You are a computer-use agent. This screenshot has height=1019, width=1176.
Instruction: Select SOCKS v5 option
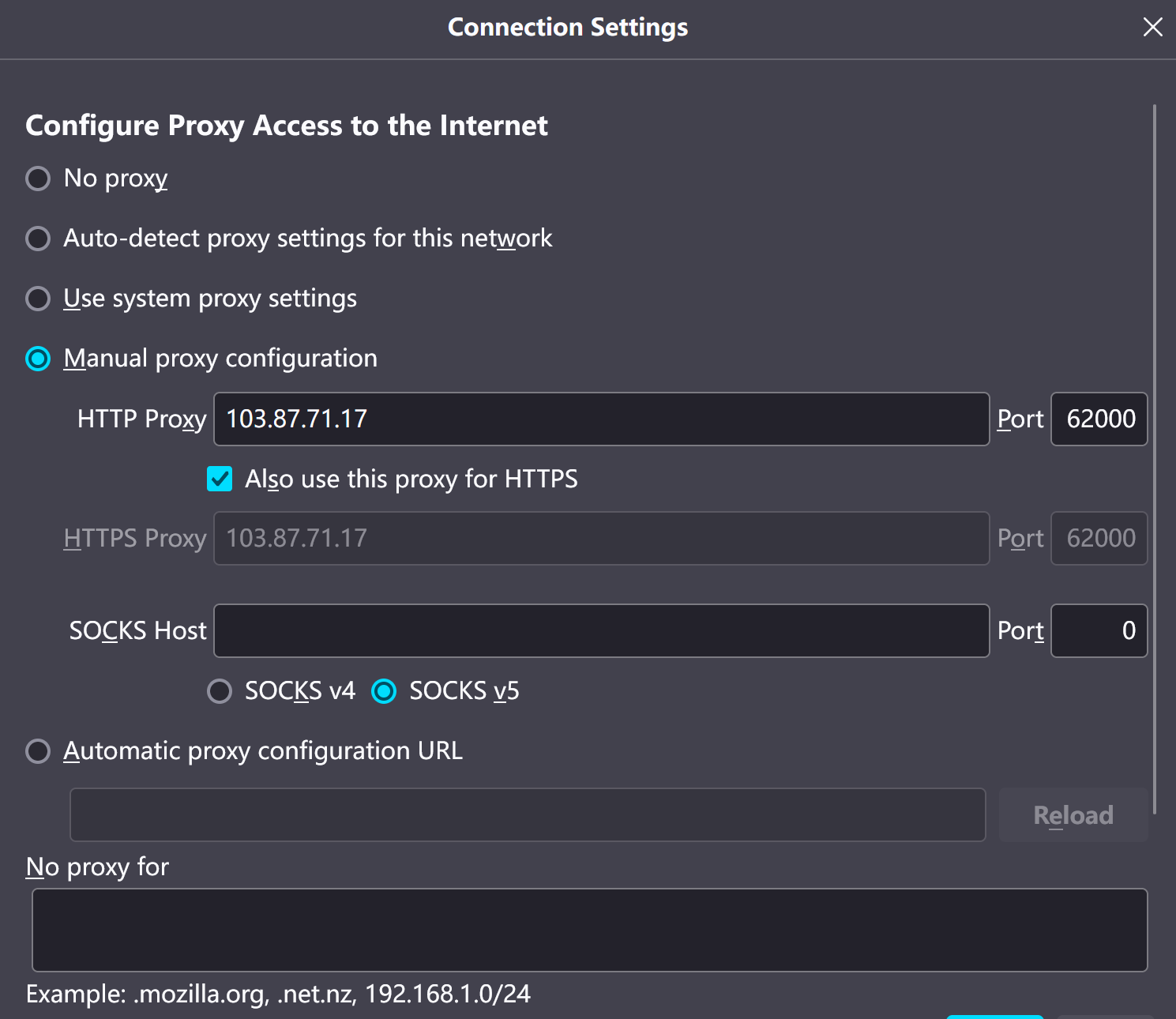(384, 691)
